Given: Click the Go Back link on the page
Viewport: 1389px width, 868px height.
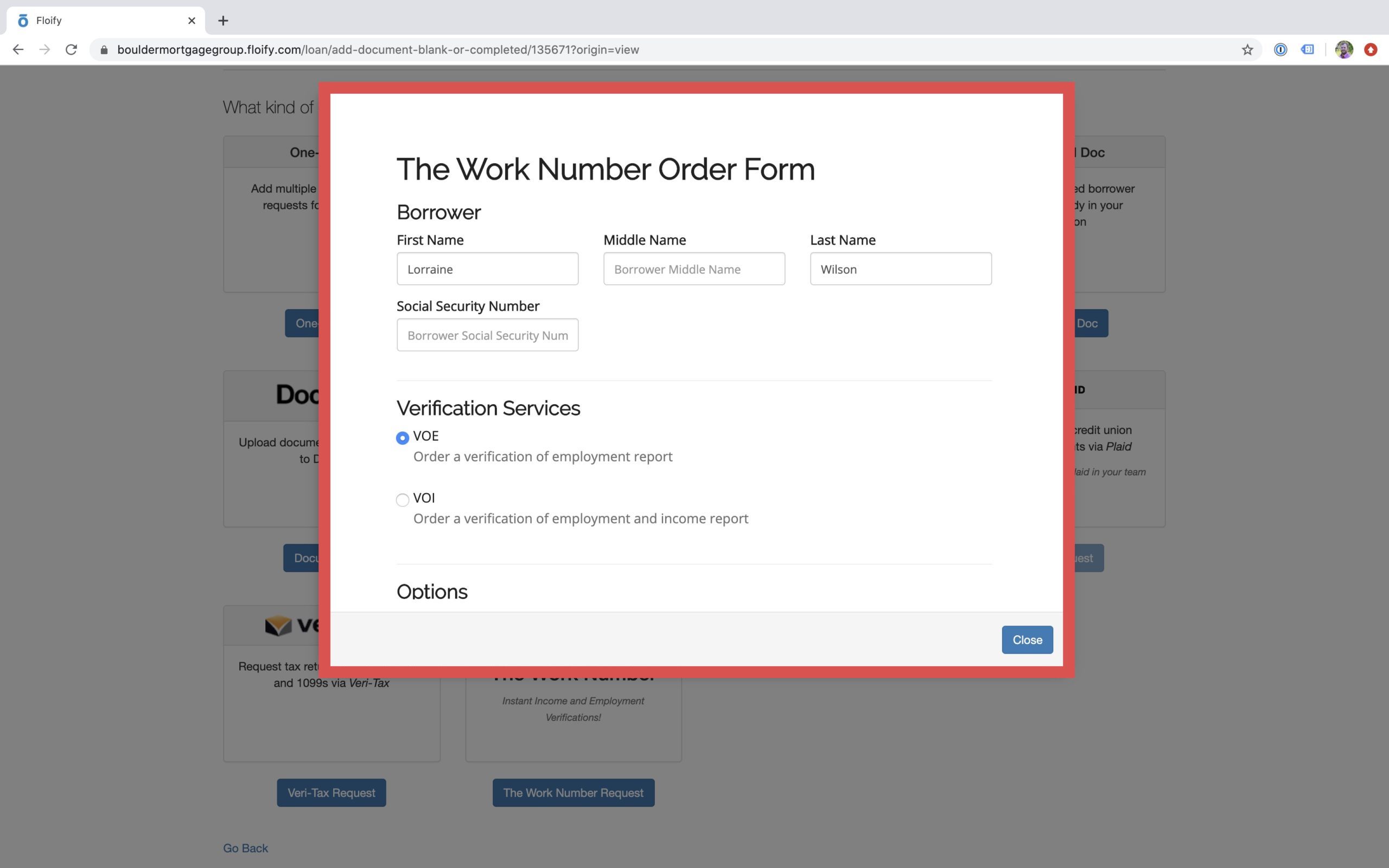Looking at the screenshot, I should [x=245, y=847].
